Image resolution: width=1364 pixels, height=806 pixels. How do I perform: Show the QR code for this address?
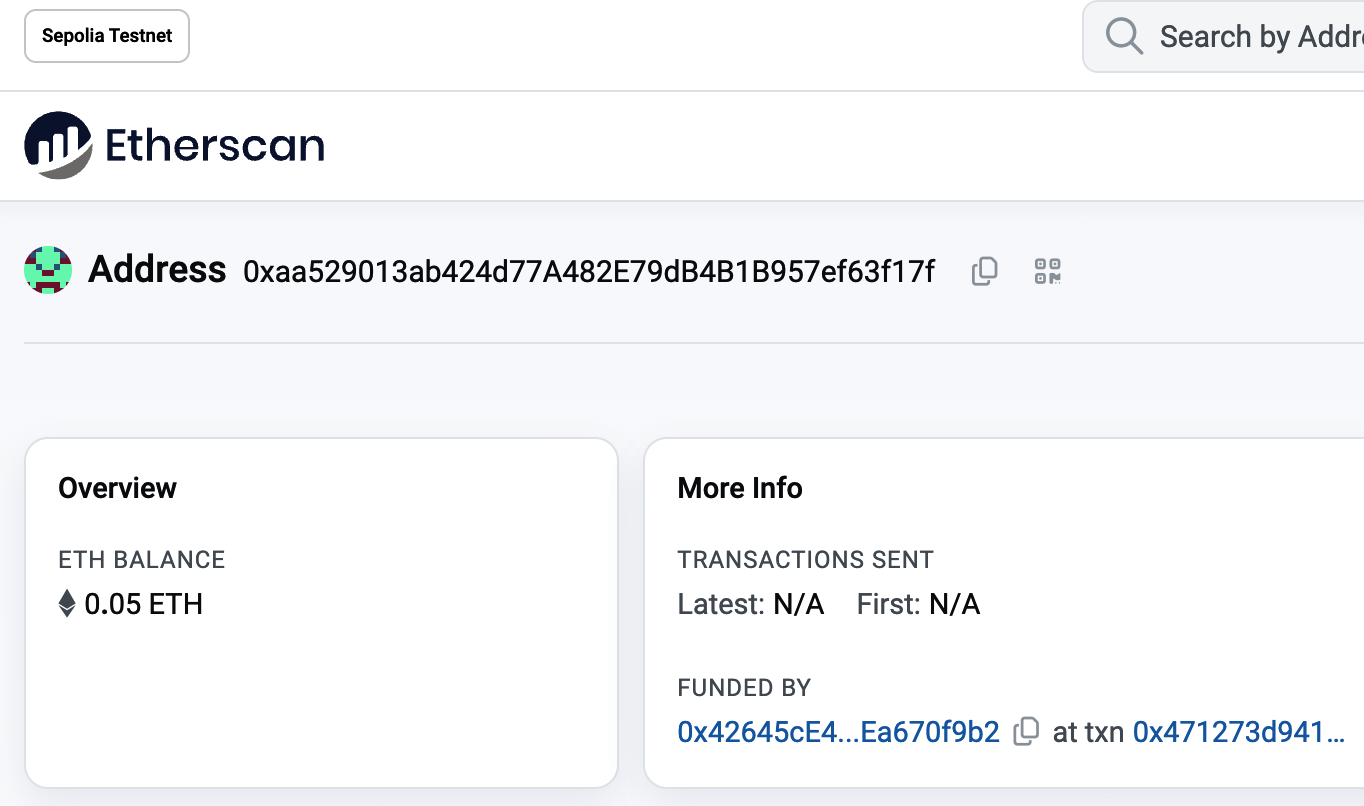pos(1047,271)
